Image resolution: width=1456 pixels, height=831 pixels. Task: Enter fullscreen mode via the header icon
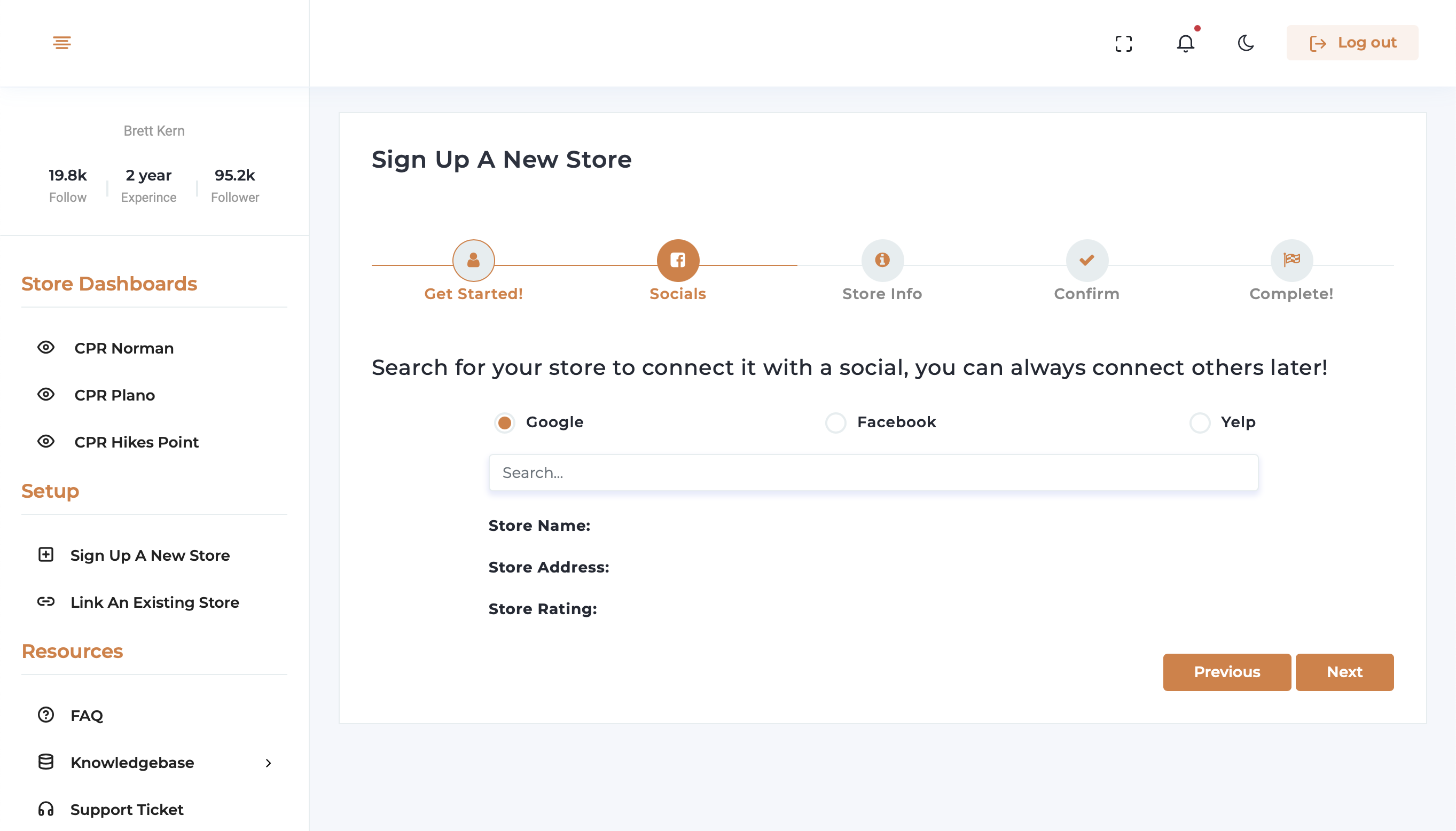click(1123, 43)
